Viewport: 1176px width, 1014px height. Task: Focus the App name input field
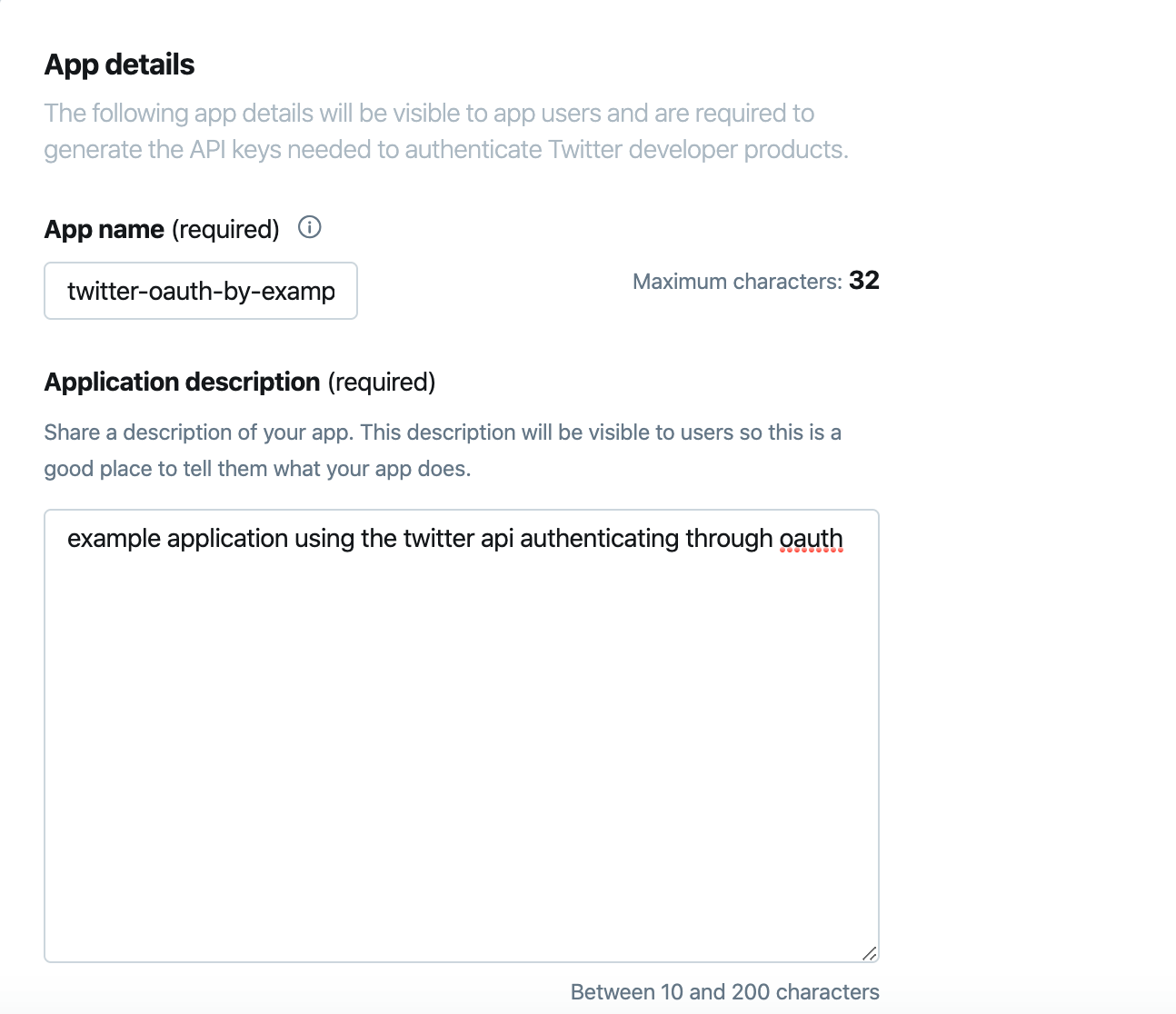coord(201,291)
